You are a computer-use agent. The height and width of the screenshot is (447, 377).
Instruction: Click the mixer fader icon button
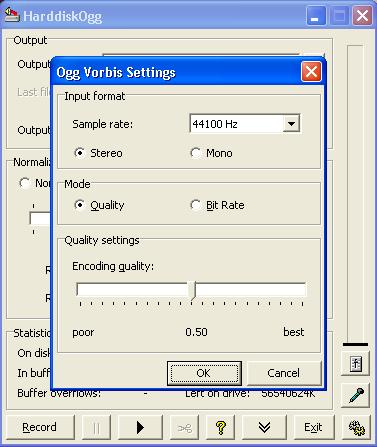(x=356, y=363)
